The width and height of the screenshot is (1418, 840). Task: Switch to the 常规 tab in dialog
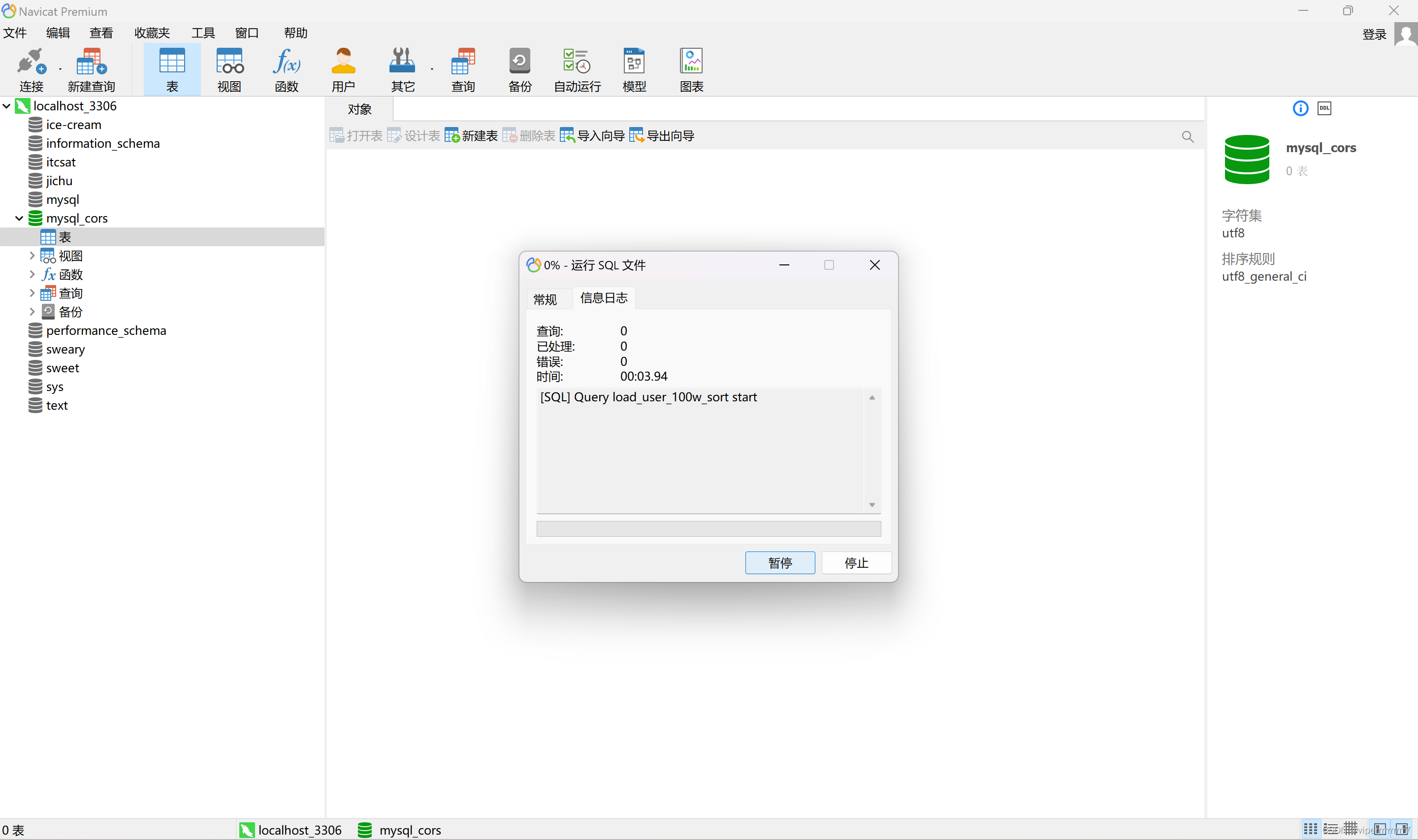[x=545, y=299]
